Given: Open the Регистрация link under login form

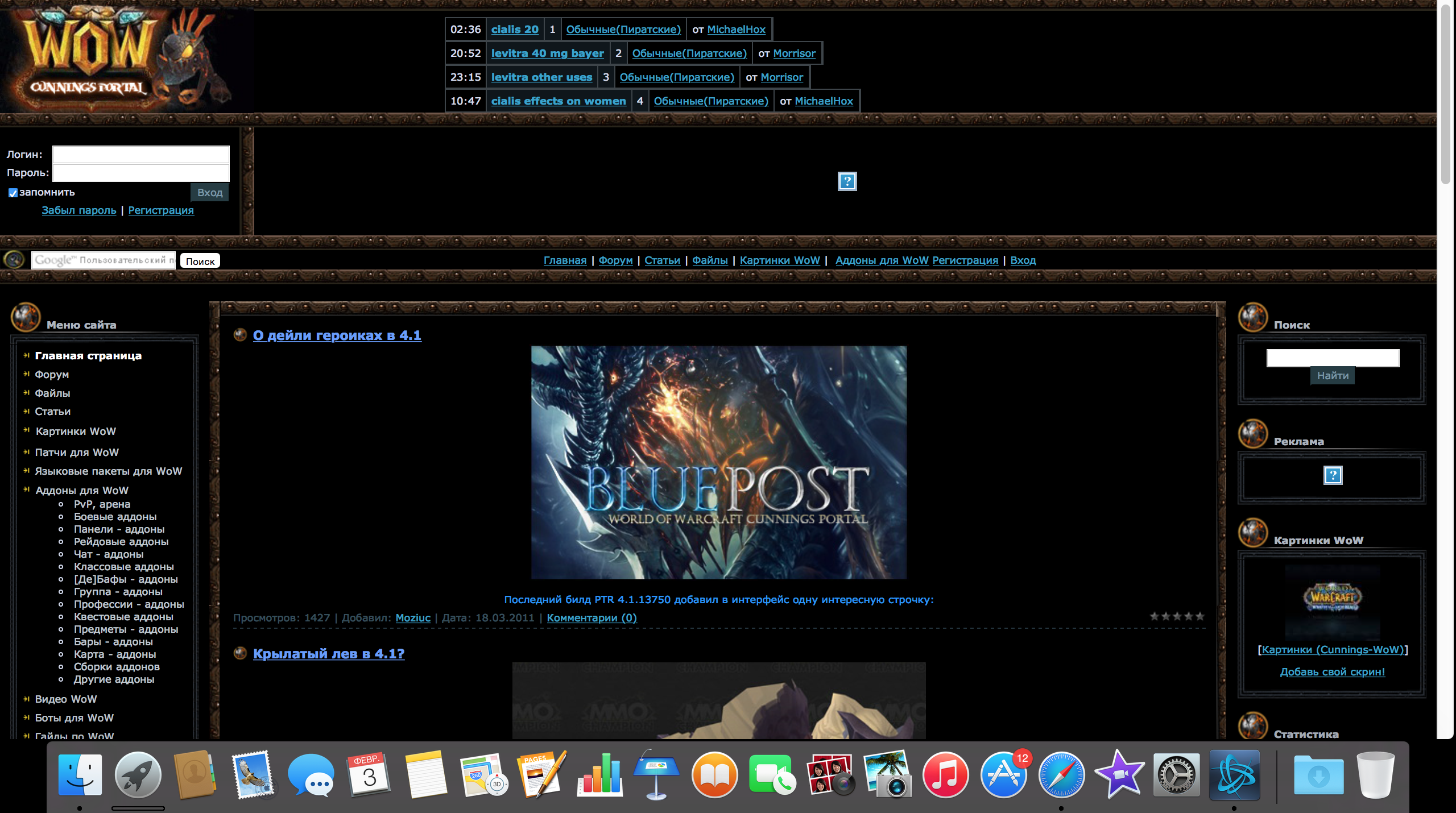Looking at the screenshot, I should [x=161, y=210].
